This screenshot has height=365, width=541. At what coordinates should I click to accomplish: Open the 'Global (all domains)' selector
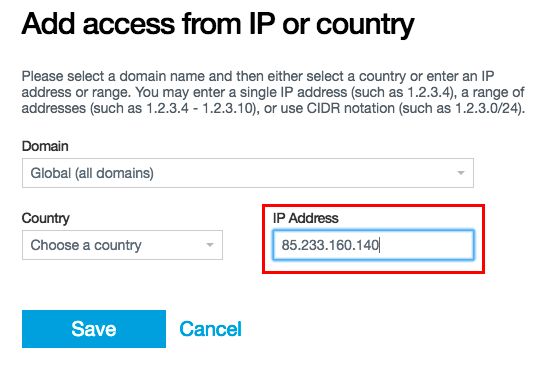[x=248, y=173]
